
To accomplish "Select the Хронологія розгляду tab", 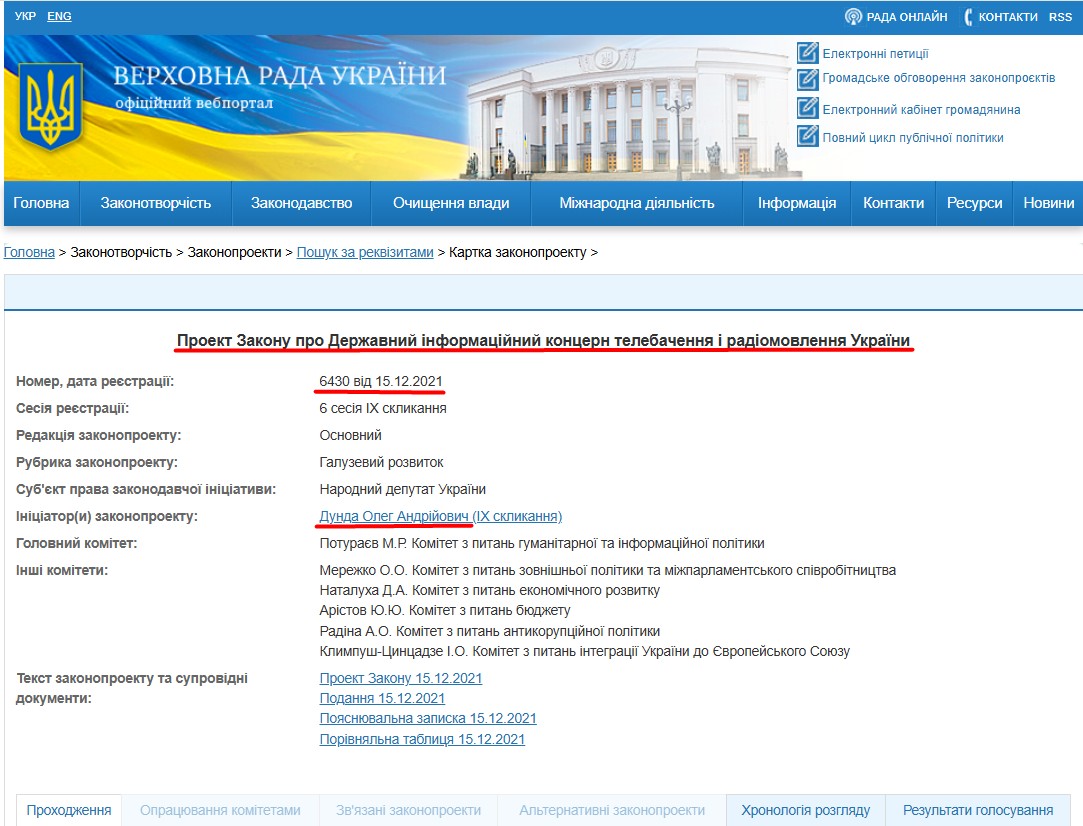I will coord(805,810).
